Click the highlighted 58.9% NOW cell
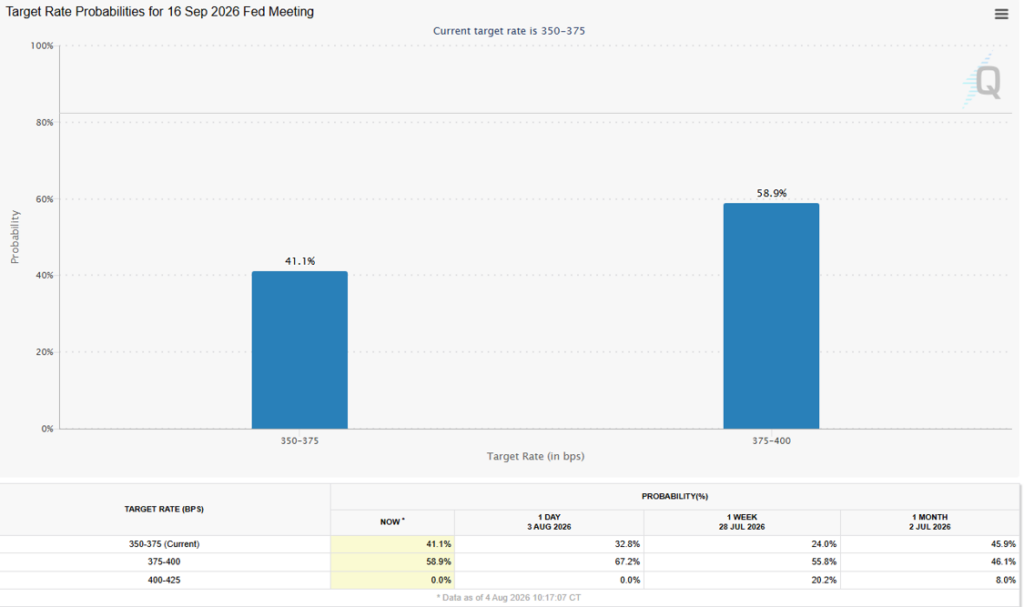This screenshot has height=607, width=1024. point(392,562)
